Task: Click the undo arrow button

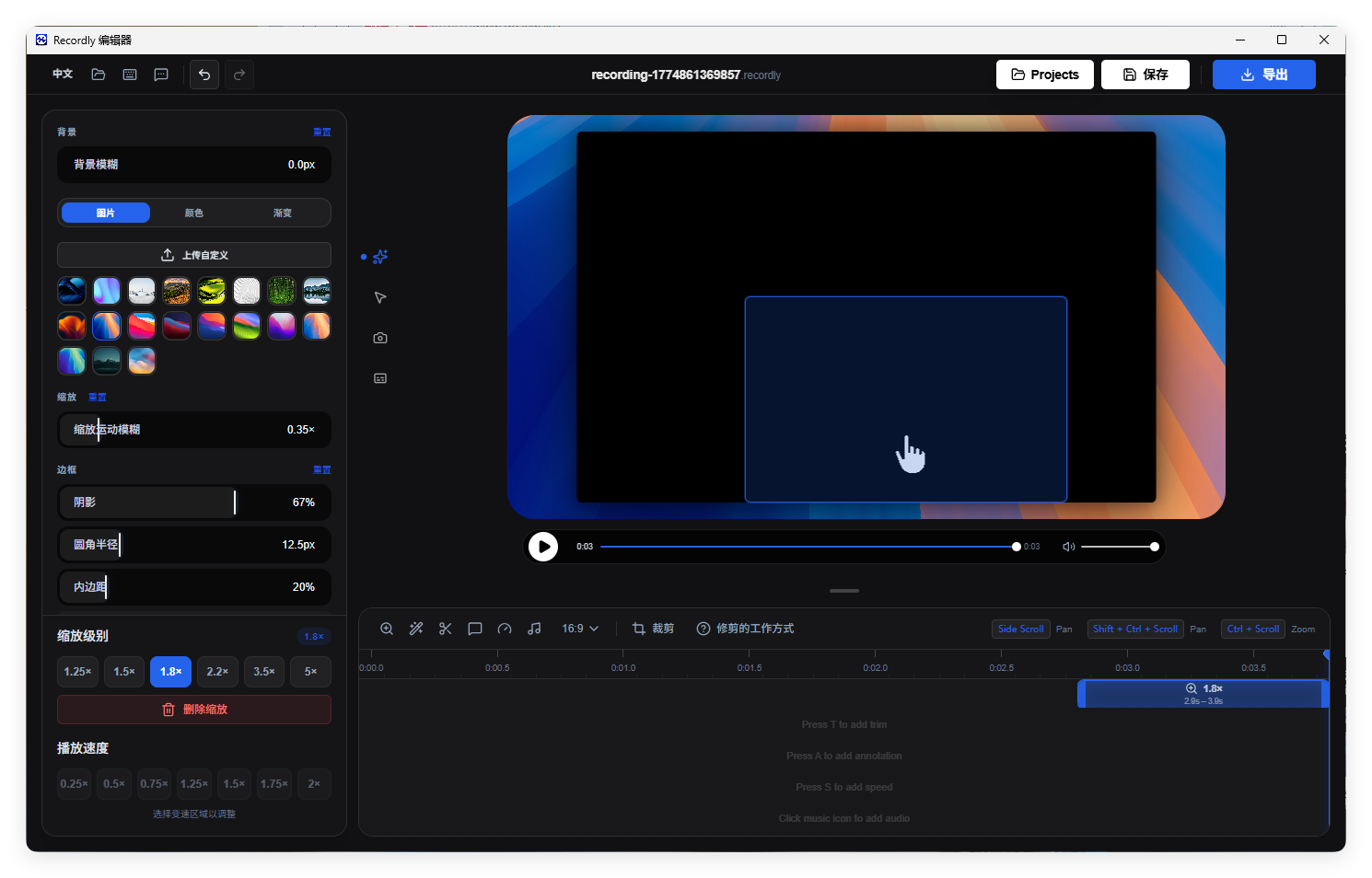Action: tap(203, 75)
